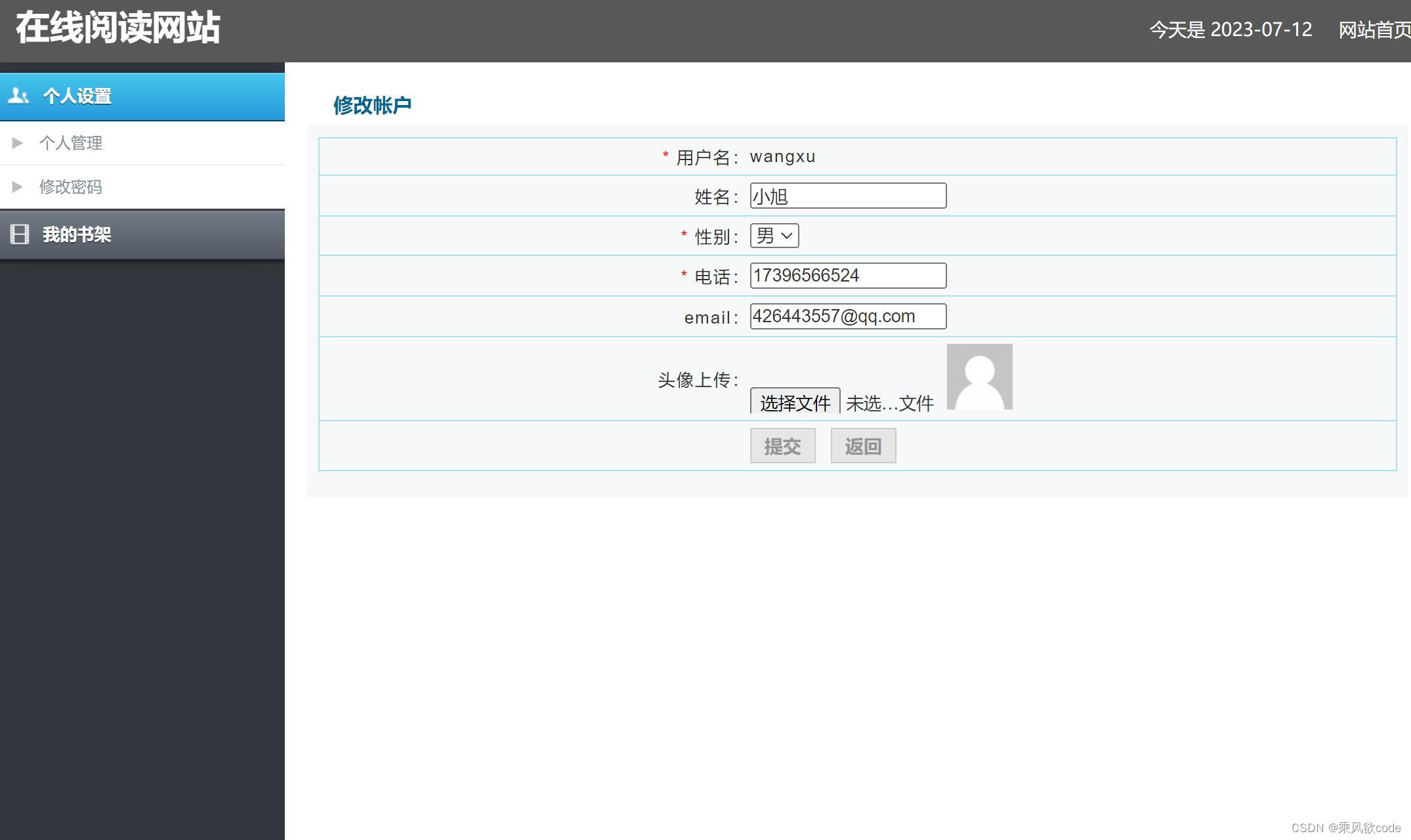Viewport: 1411px width, 840px height.
Task: Open 个人管理 menu item
Action: coord(71,143)
